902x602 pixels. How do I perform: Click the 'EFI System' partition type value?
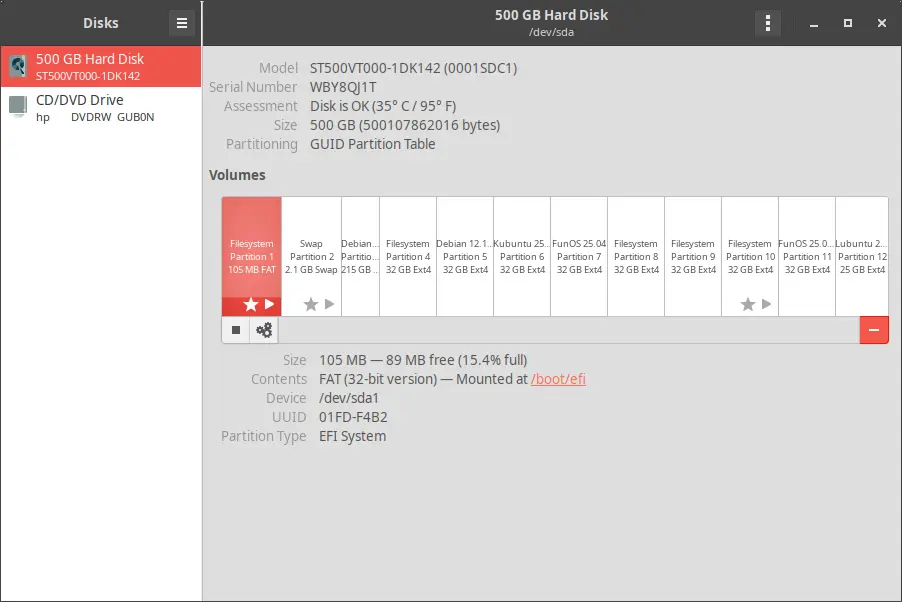[353, 436]
